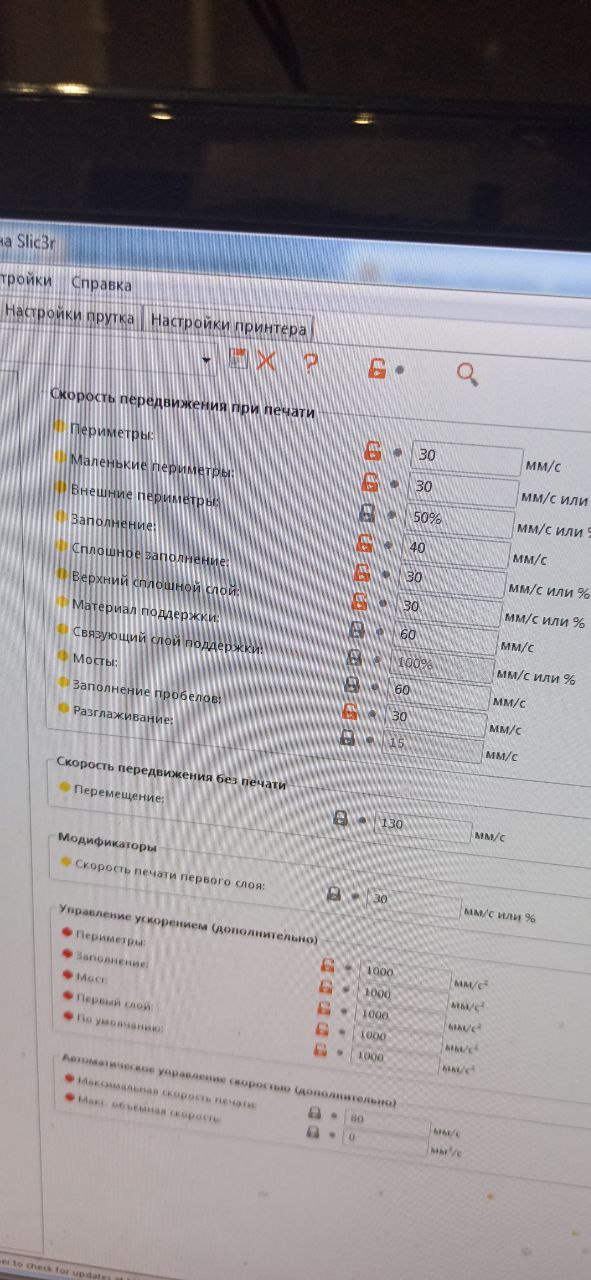This screenshot has width=591, height=1280.
Task: Save the current print preset
Action: click(238, 360)
